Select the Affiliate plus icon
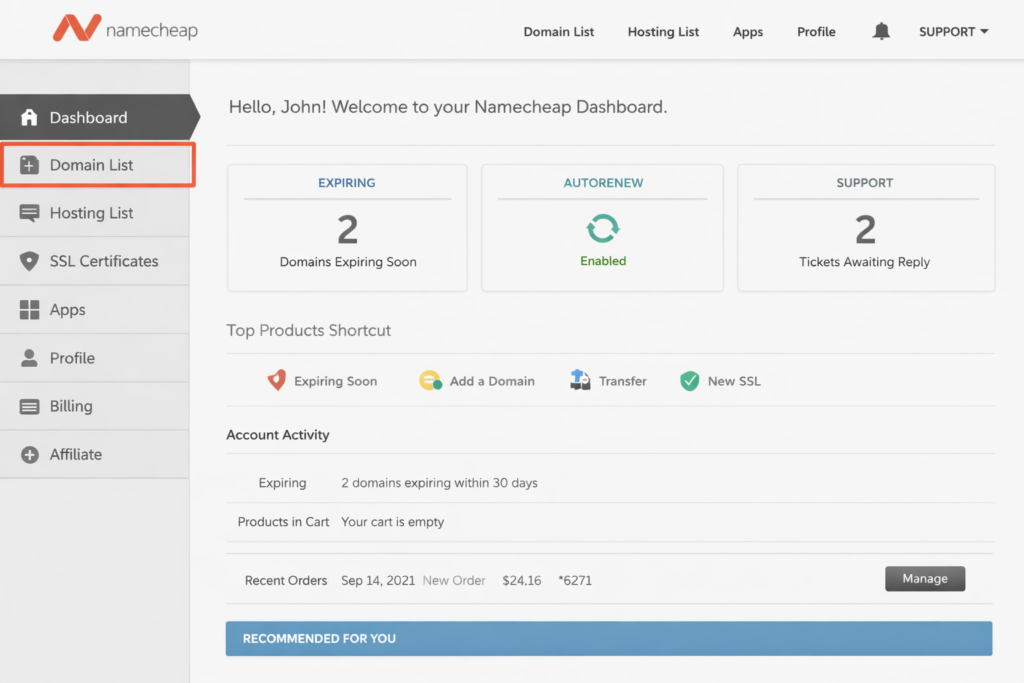The width and height of the screenshot is (1024, 683). (28, 454)
